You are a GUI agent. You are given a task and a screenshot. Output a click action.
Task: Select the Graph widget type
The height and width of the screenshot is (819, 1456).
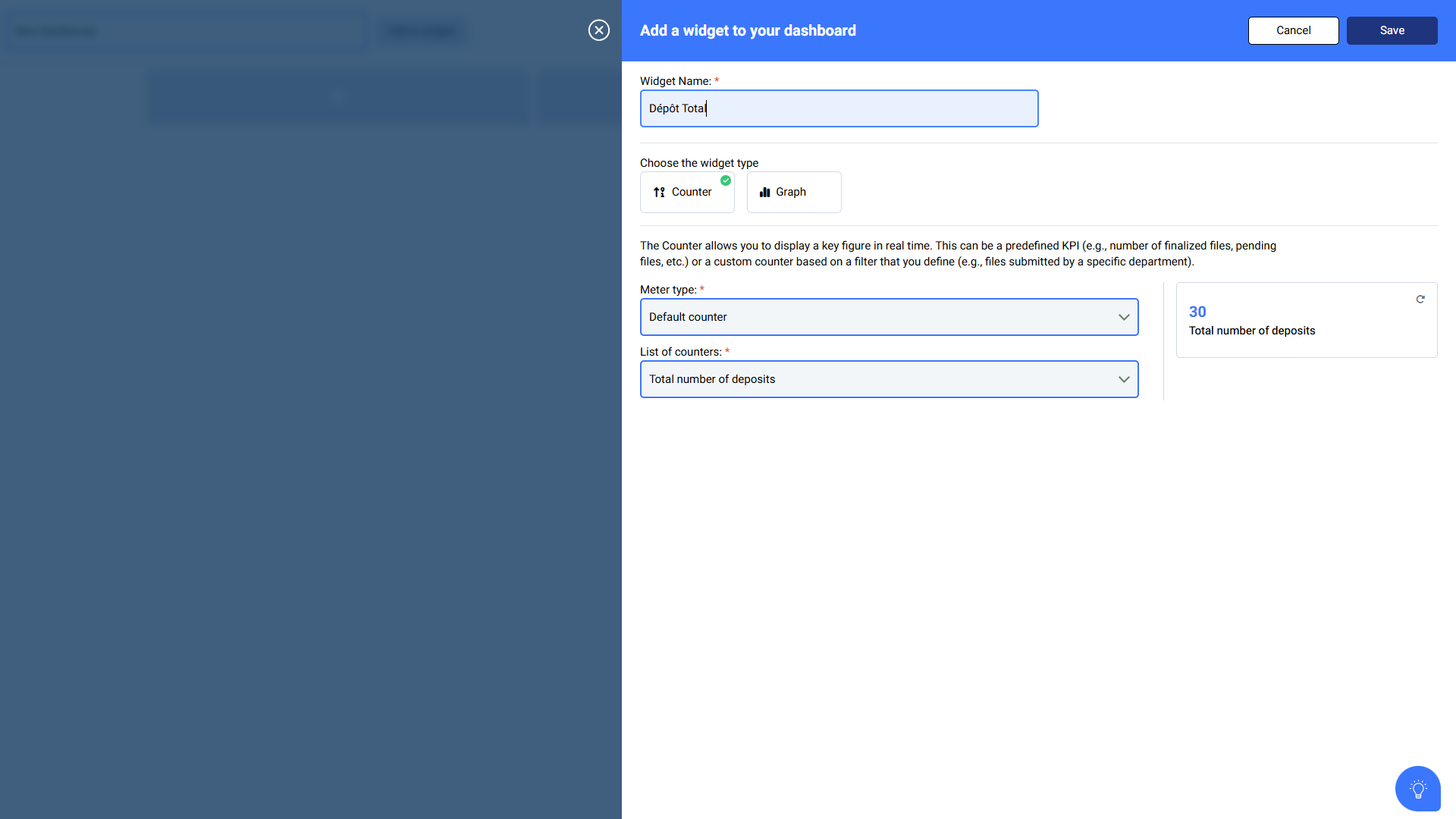(793, 193)
